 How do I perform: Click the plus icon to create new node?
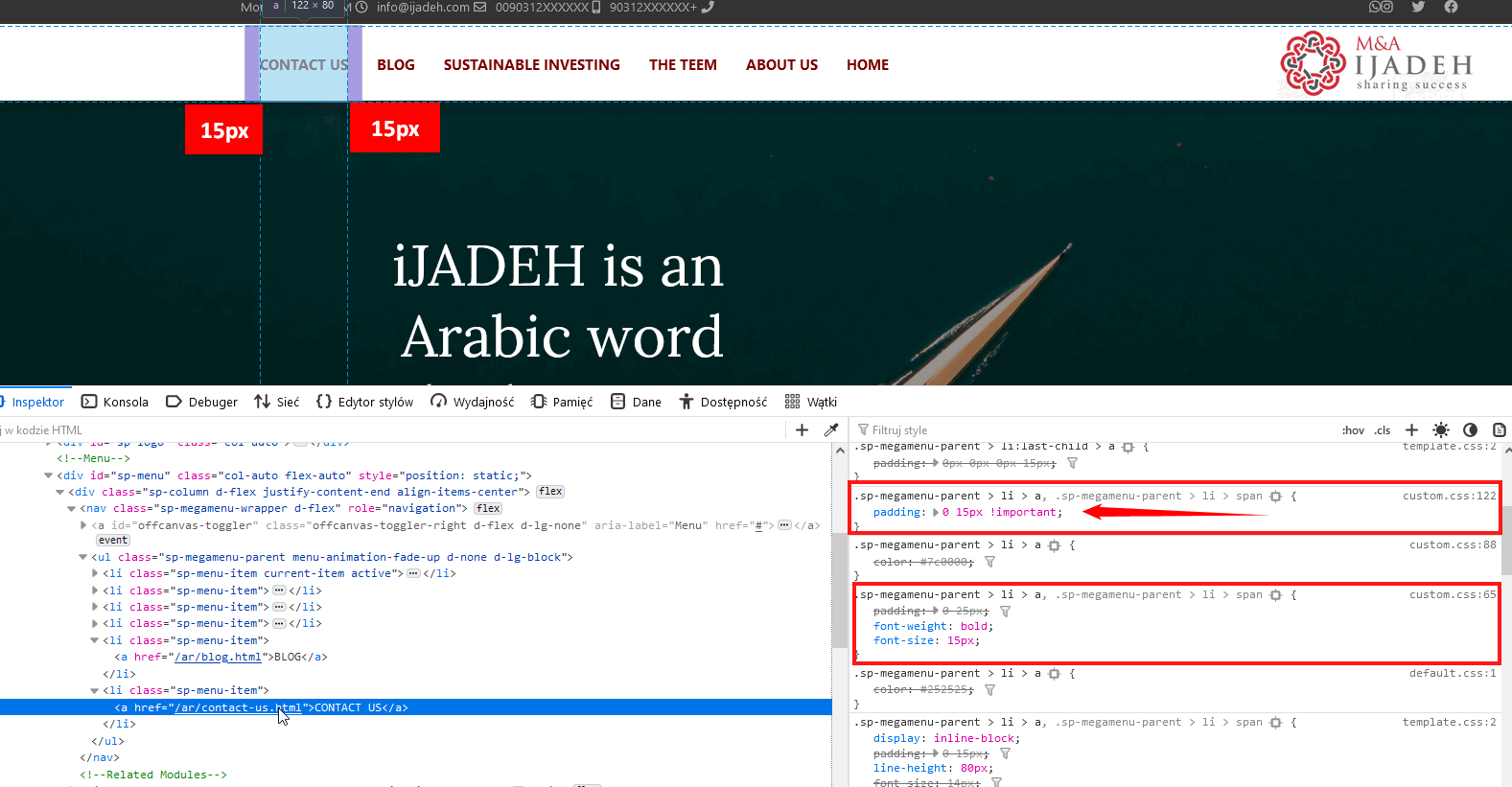pos(803,430)
